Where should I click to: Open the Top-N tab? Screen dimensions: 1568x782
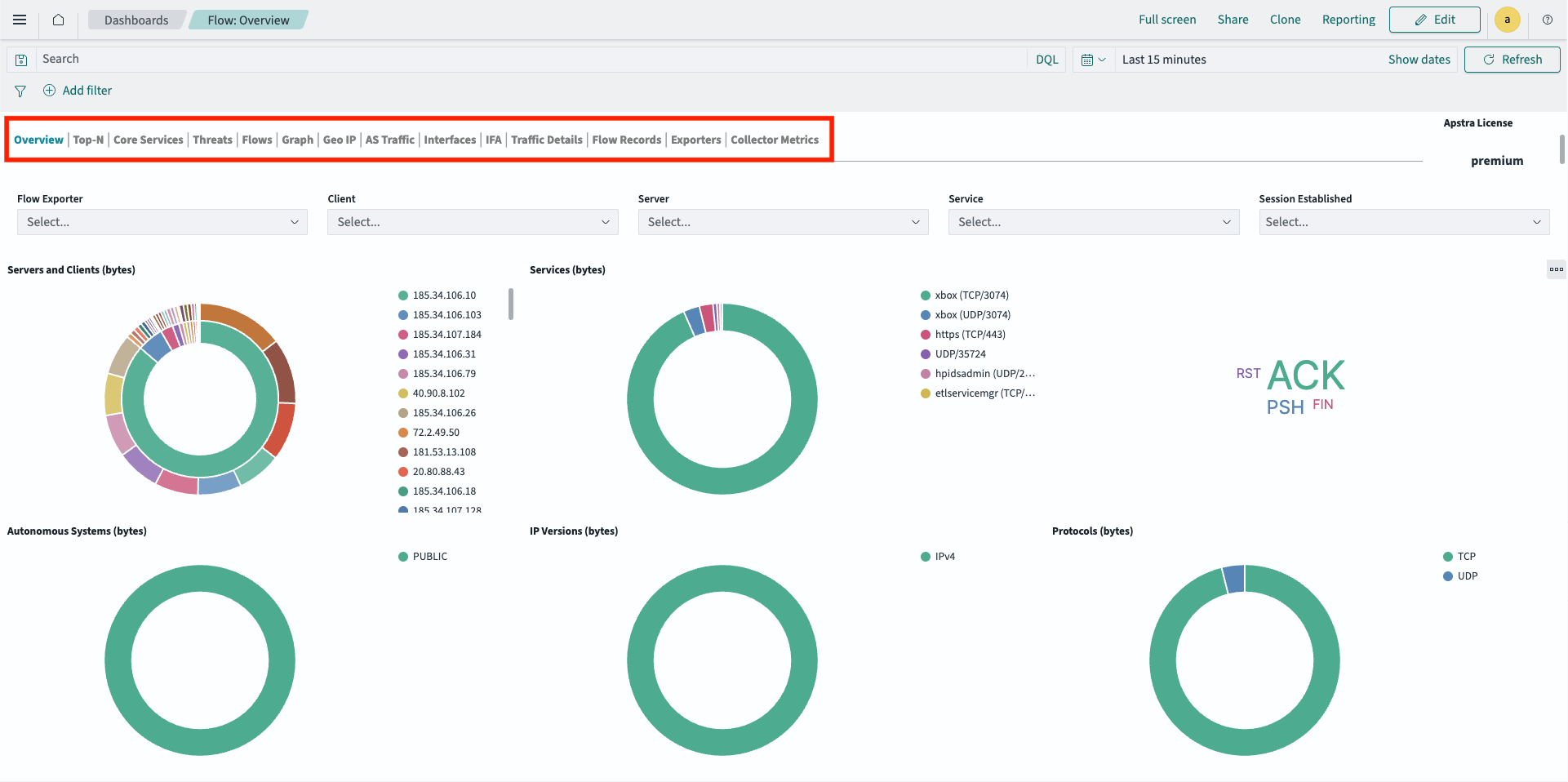click(x=88, y=140)
